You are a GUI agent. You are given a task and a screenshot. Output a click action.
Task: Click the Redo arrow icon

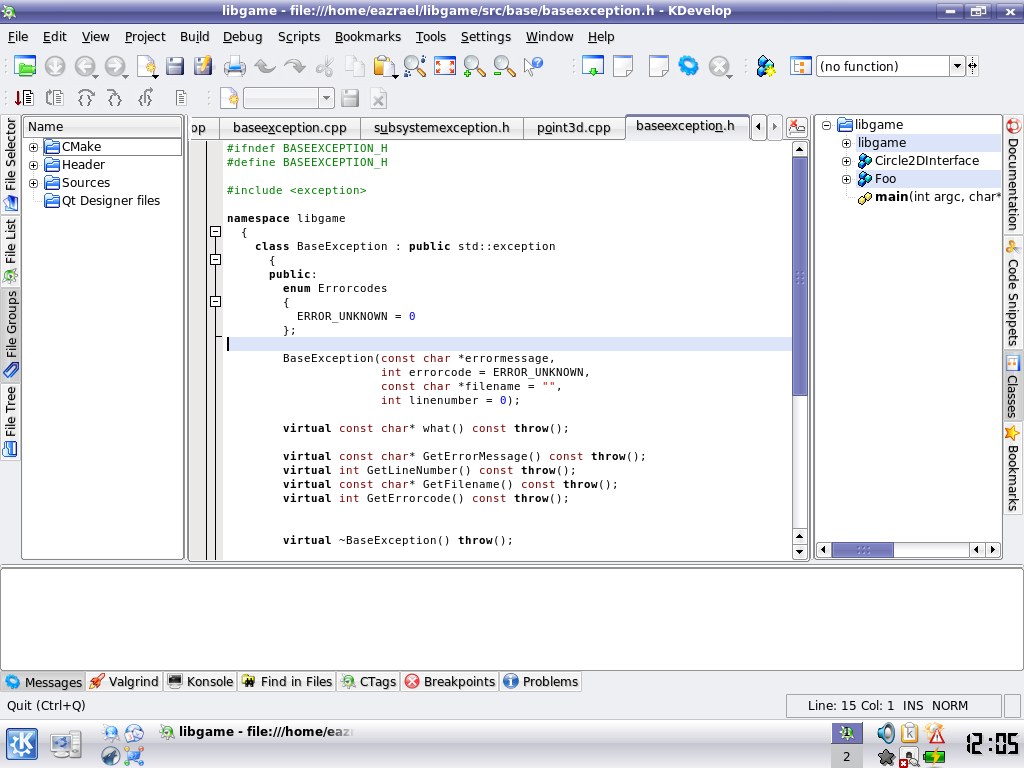pyautogui.click(x=295, y=66)
